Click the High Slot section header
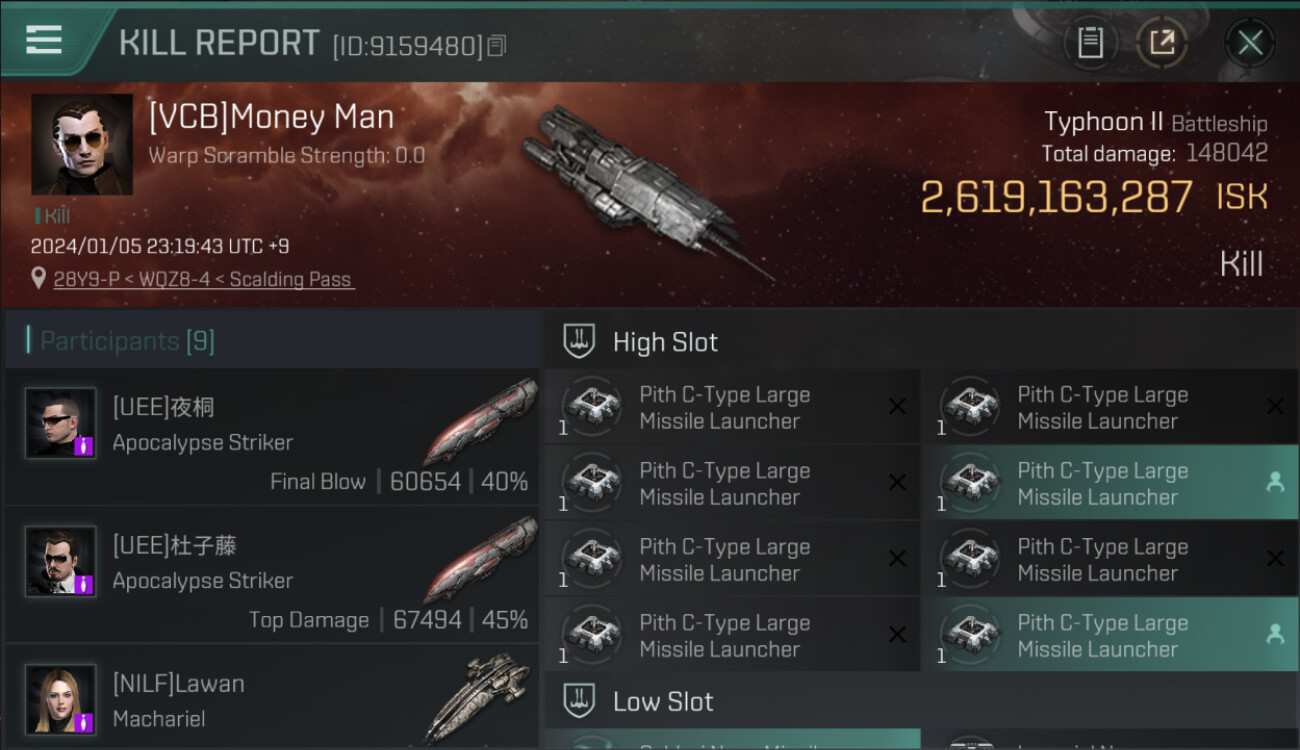Image resolution: width=1300 pixels, height=750 pixels. point(665,342)
